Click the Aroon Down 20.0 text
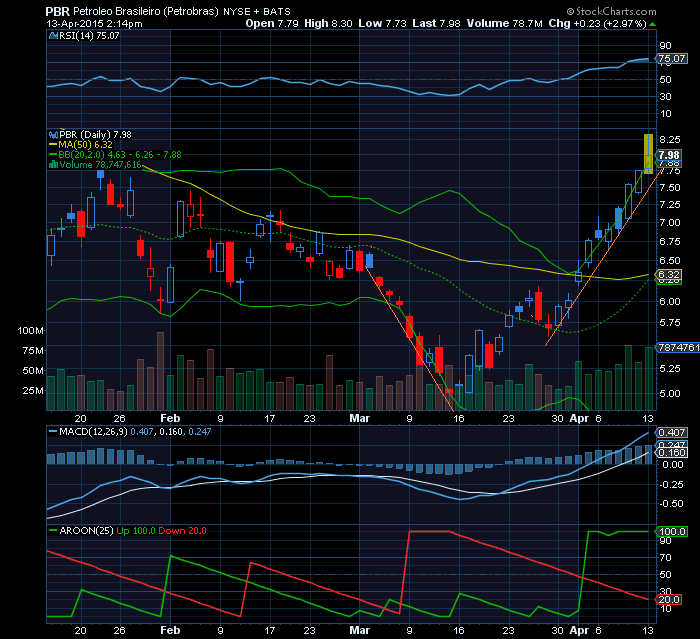 coord(182,530)
